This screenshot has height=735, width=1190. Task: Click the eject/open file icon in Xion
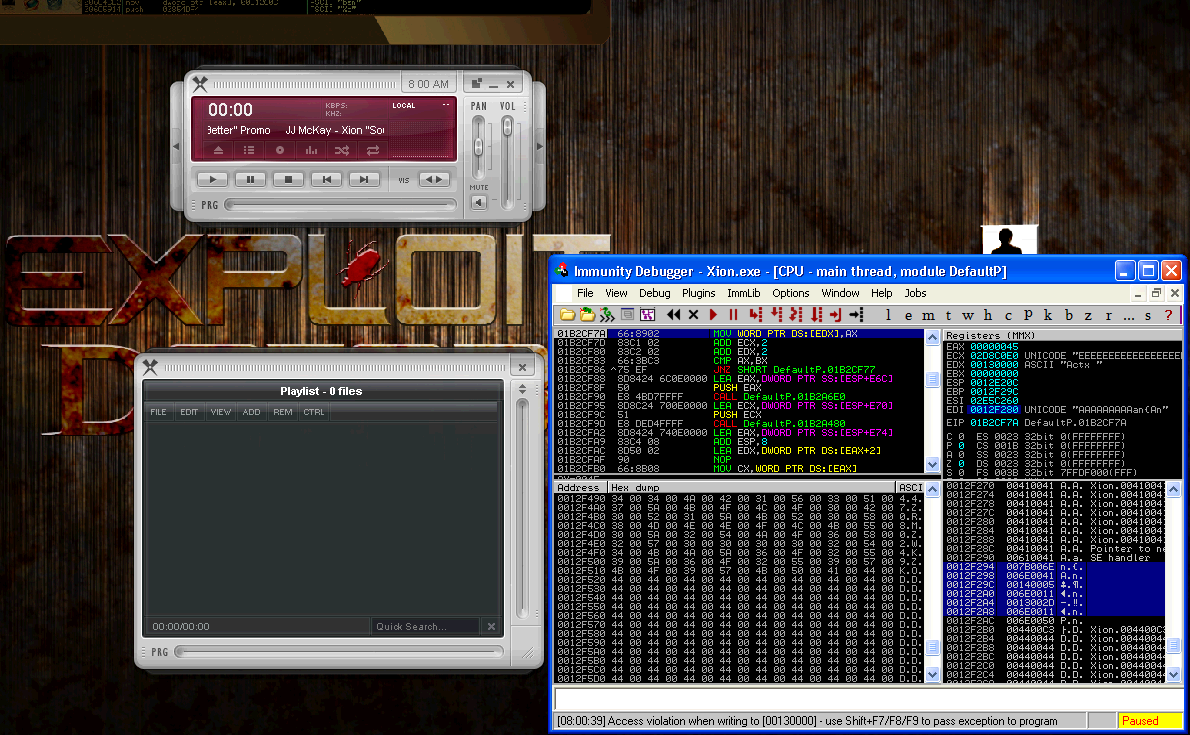218,150
